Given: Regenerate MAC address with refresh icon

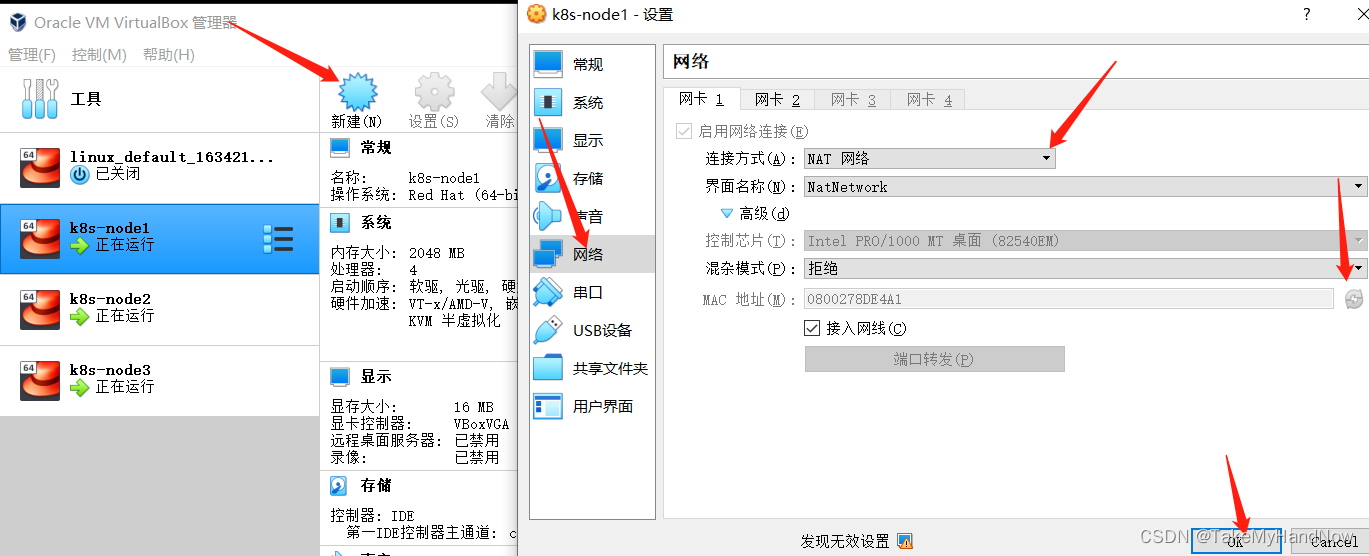Looking at the screenshot, I should (x=1354, y=298).
